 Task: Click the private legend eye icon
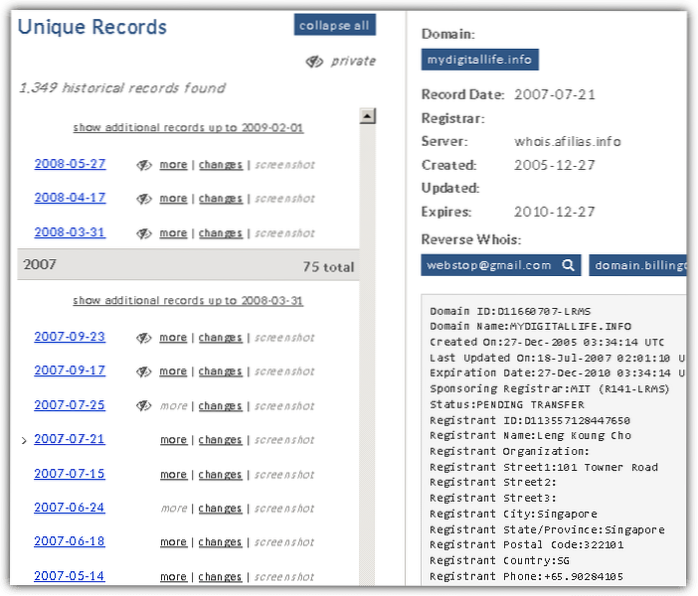(314, 62)
